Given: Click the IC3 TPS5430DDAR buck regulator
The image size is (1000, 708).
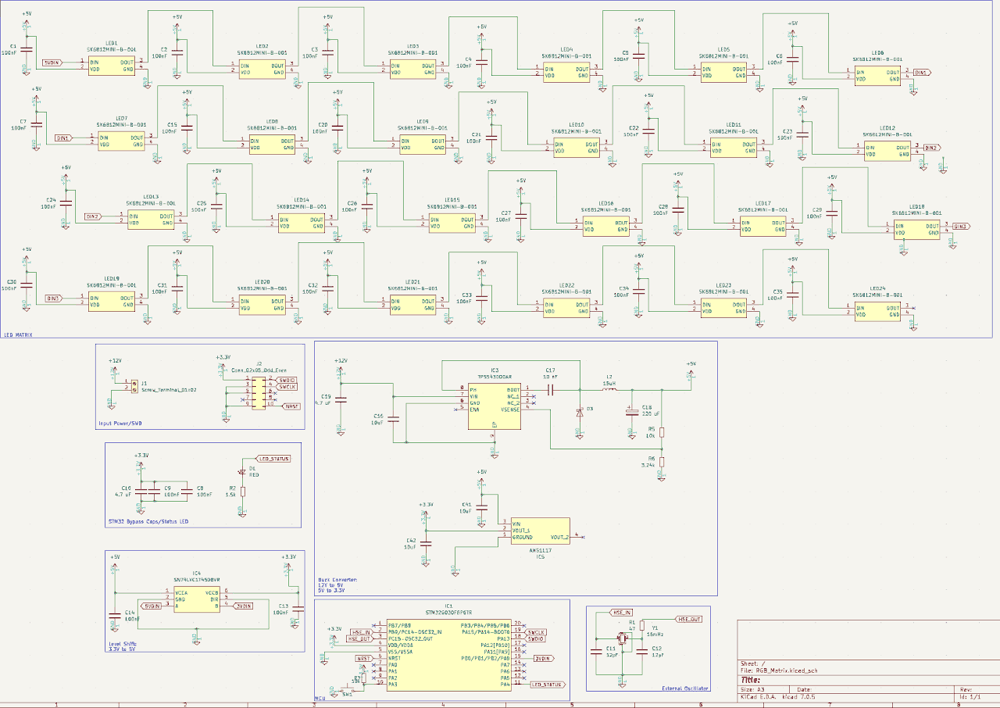Looking at the screenshot, I should 495,406.
